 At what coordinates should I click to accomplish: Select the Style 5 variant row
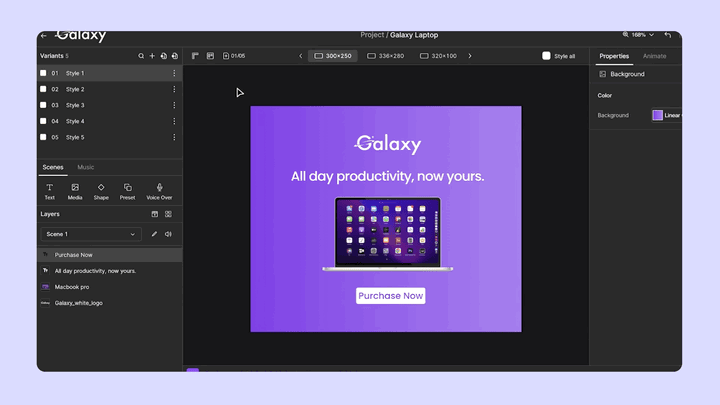point(110,137)
